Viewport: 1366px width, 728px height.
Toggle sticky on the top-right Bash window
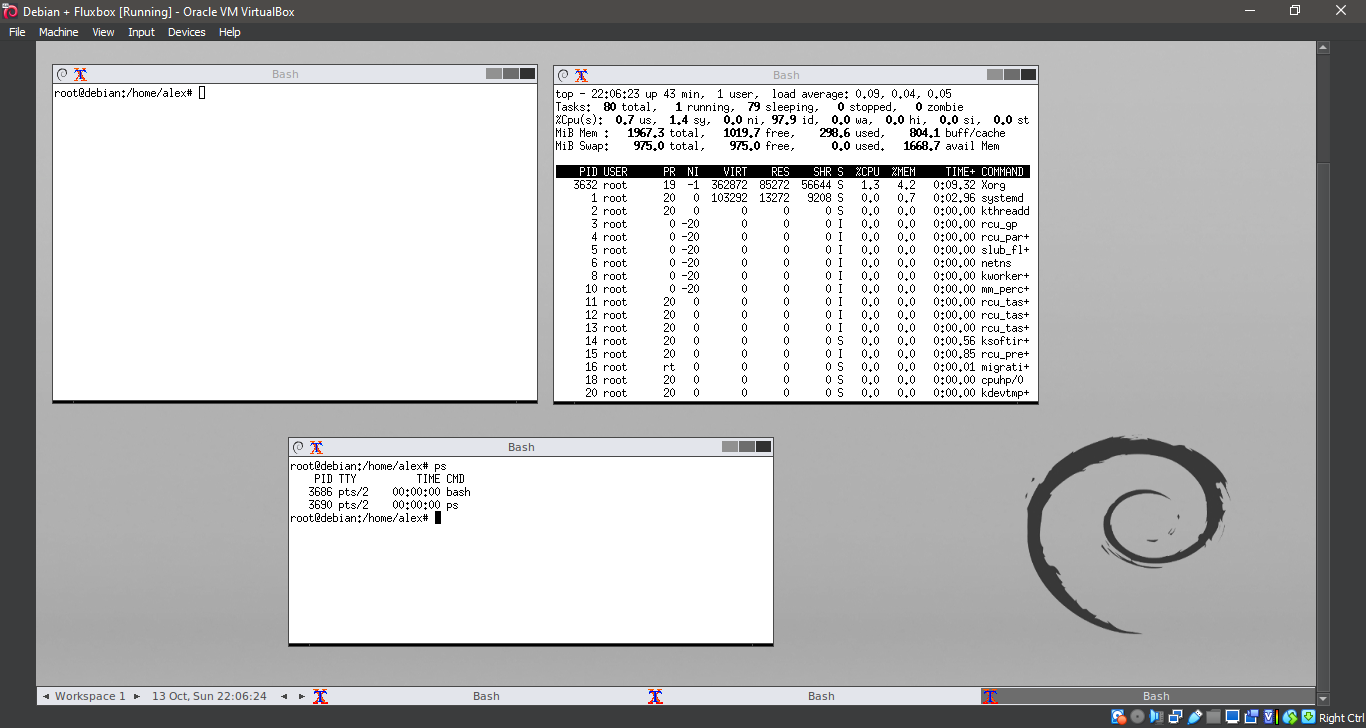[x=563, y=74]
